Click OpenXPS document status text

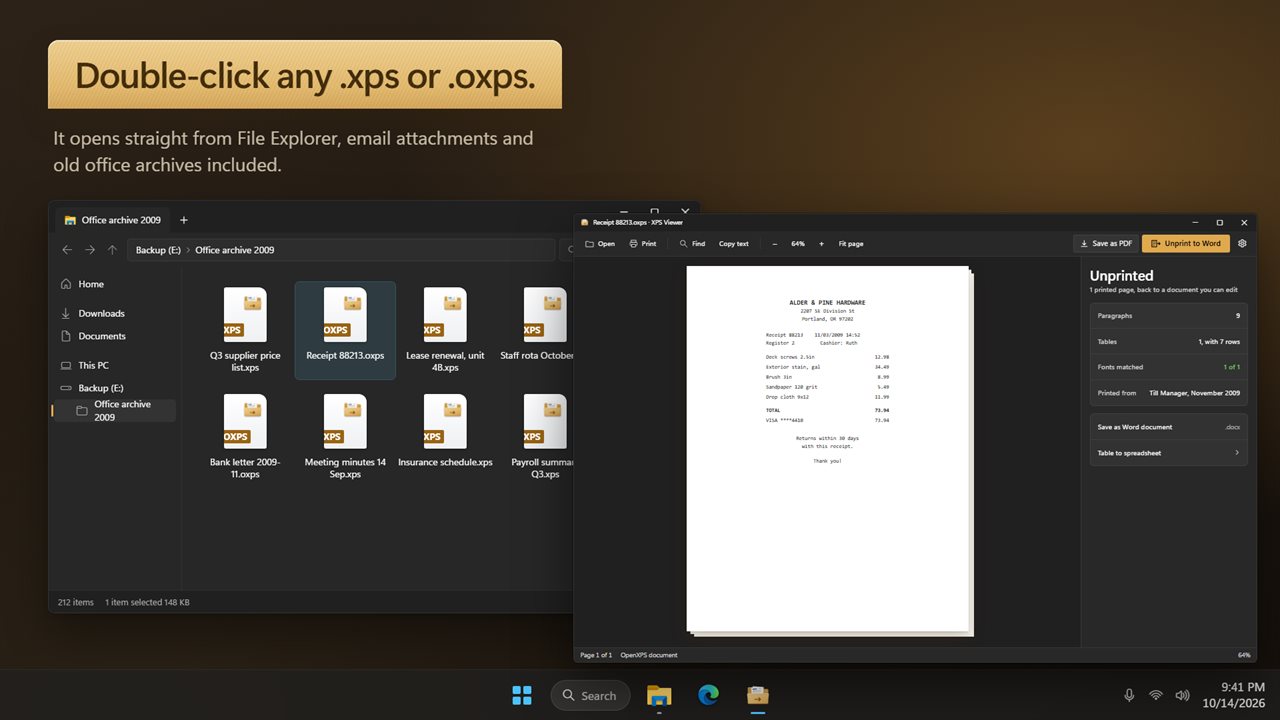click(649, 655)
